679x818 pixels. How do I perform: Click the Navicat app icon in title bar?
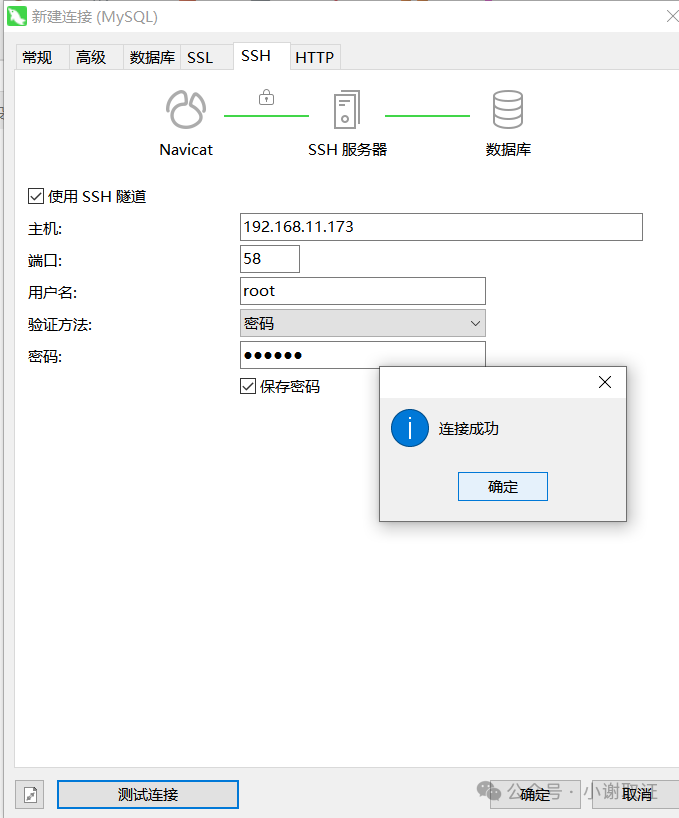point(16,17)
